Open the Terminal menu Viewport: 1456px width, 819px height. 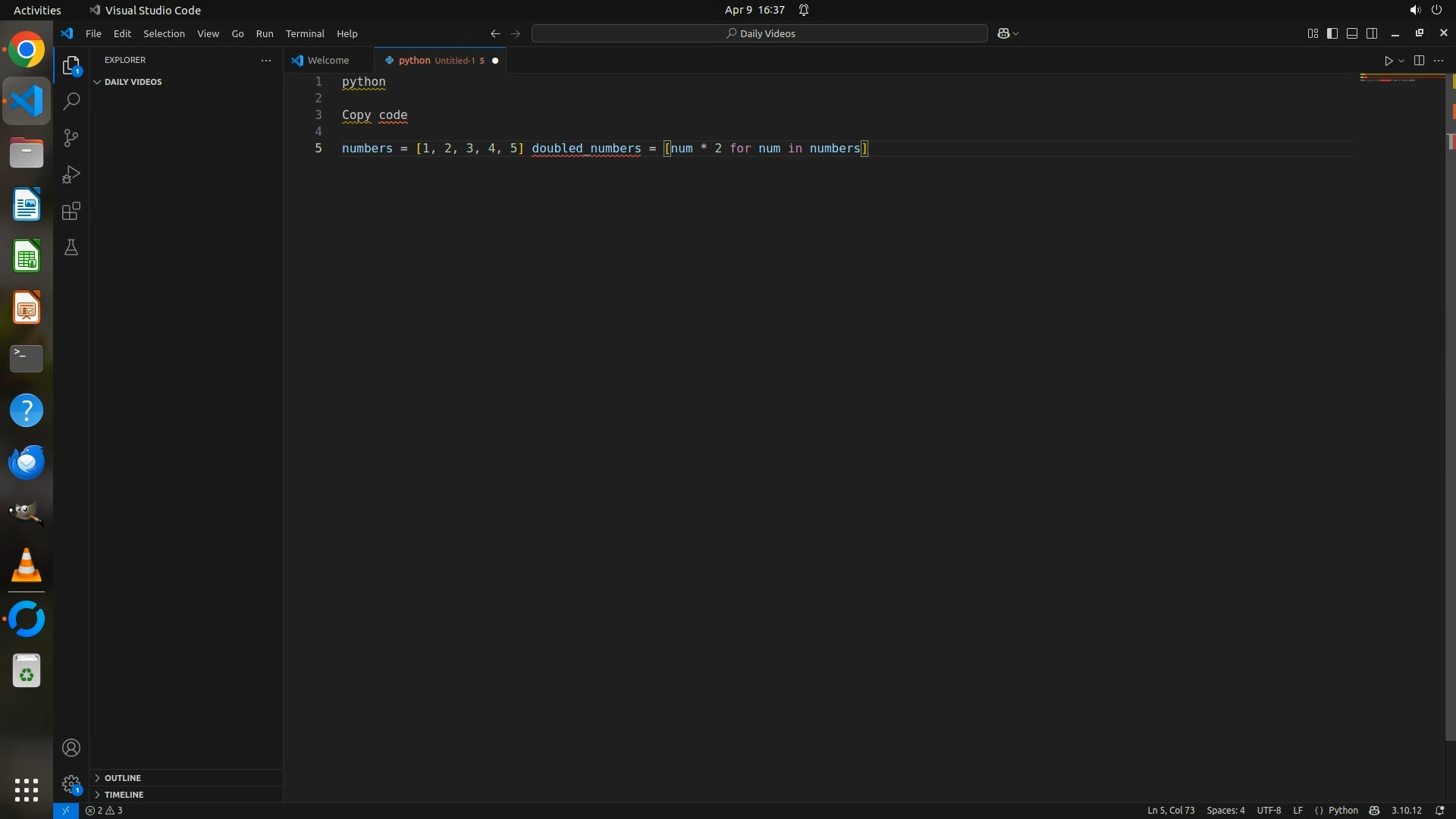pos(305,33)
